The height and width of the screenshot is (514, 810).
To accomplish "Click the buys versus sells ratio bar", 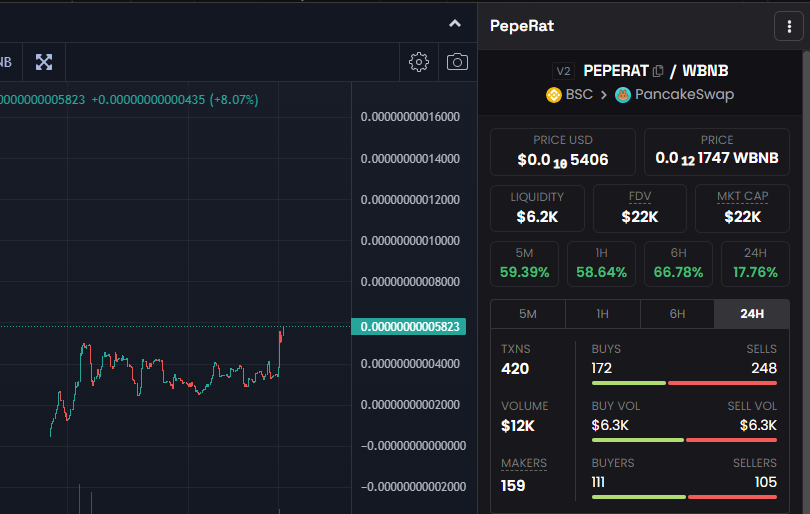I will coord(684,383).
